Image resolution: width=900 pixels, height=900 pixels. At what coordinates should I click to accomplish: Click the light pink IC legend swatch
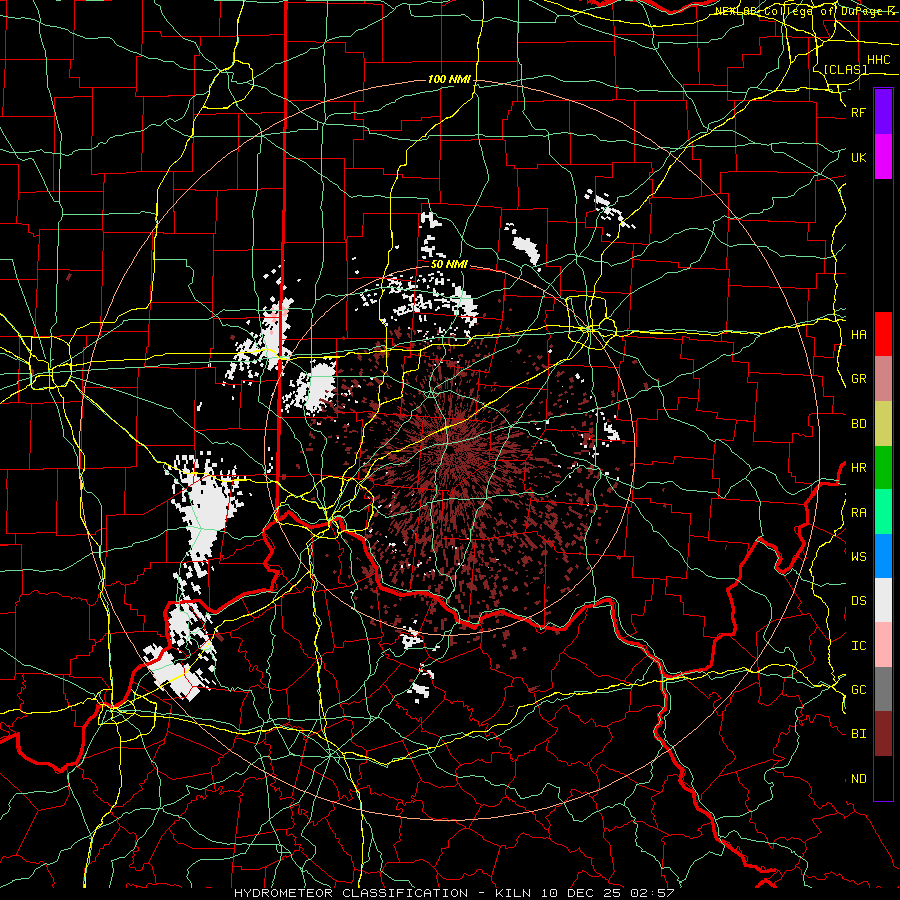pyautogui.click(x=883, y=645)
